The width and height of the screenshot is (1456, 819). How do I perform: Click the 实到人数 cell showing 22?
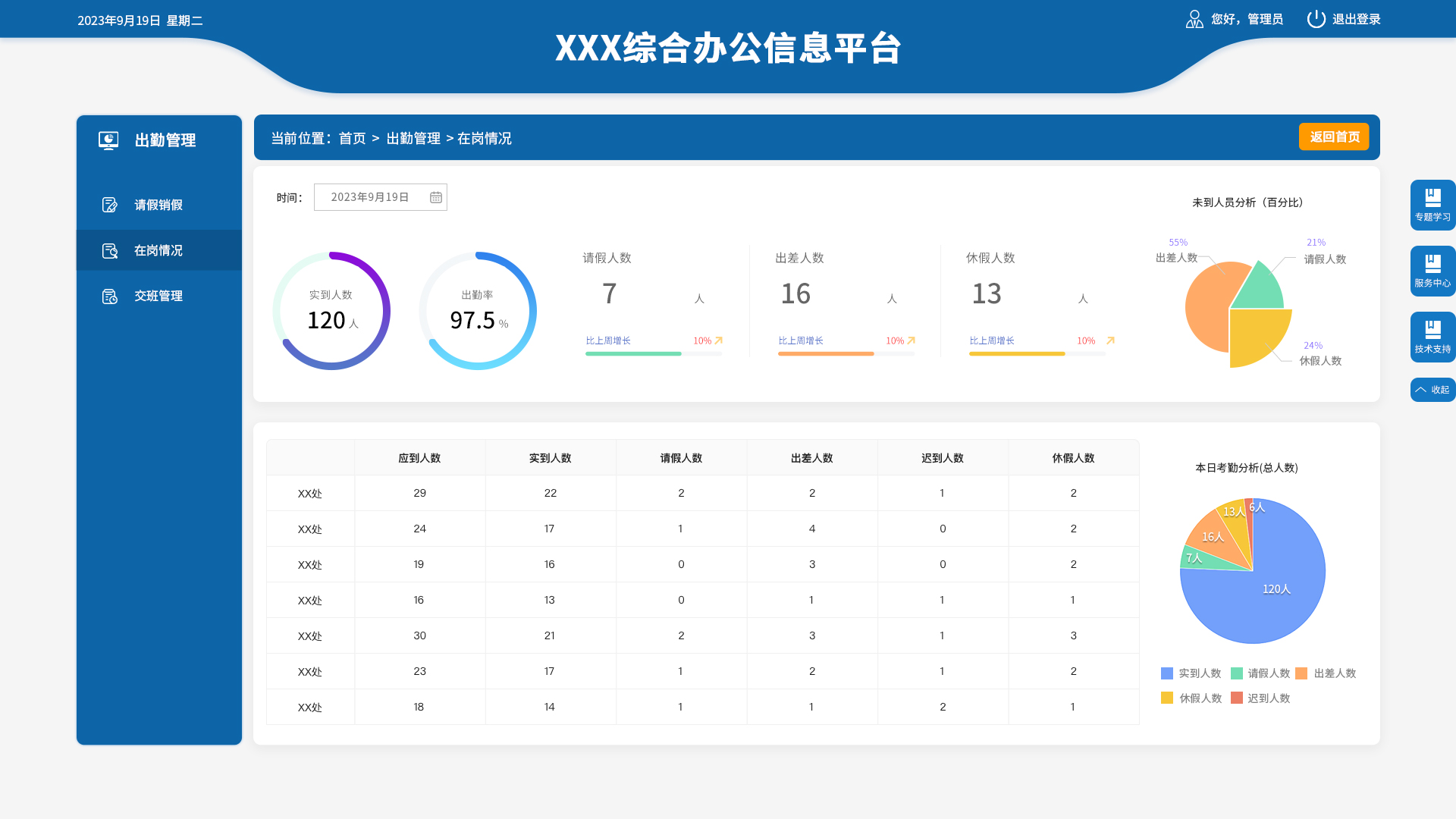551,493
